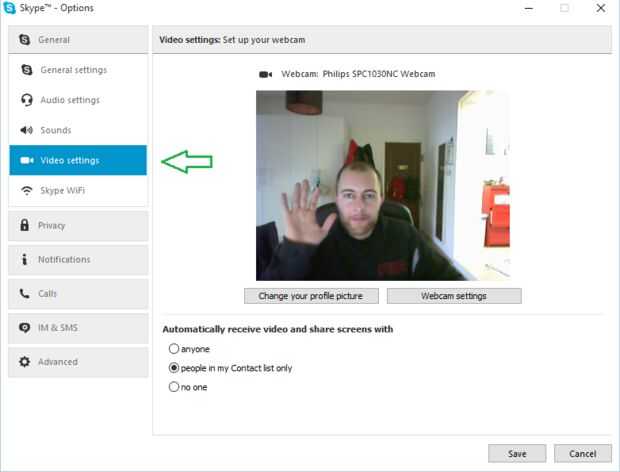Select 'people in my Contact list only'

click(174, 368)
